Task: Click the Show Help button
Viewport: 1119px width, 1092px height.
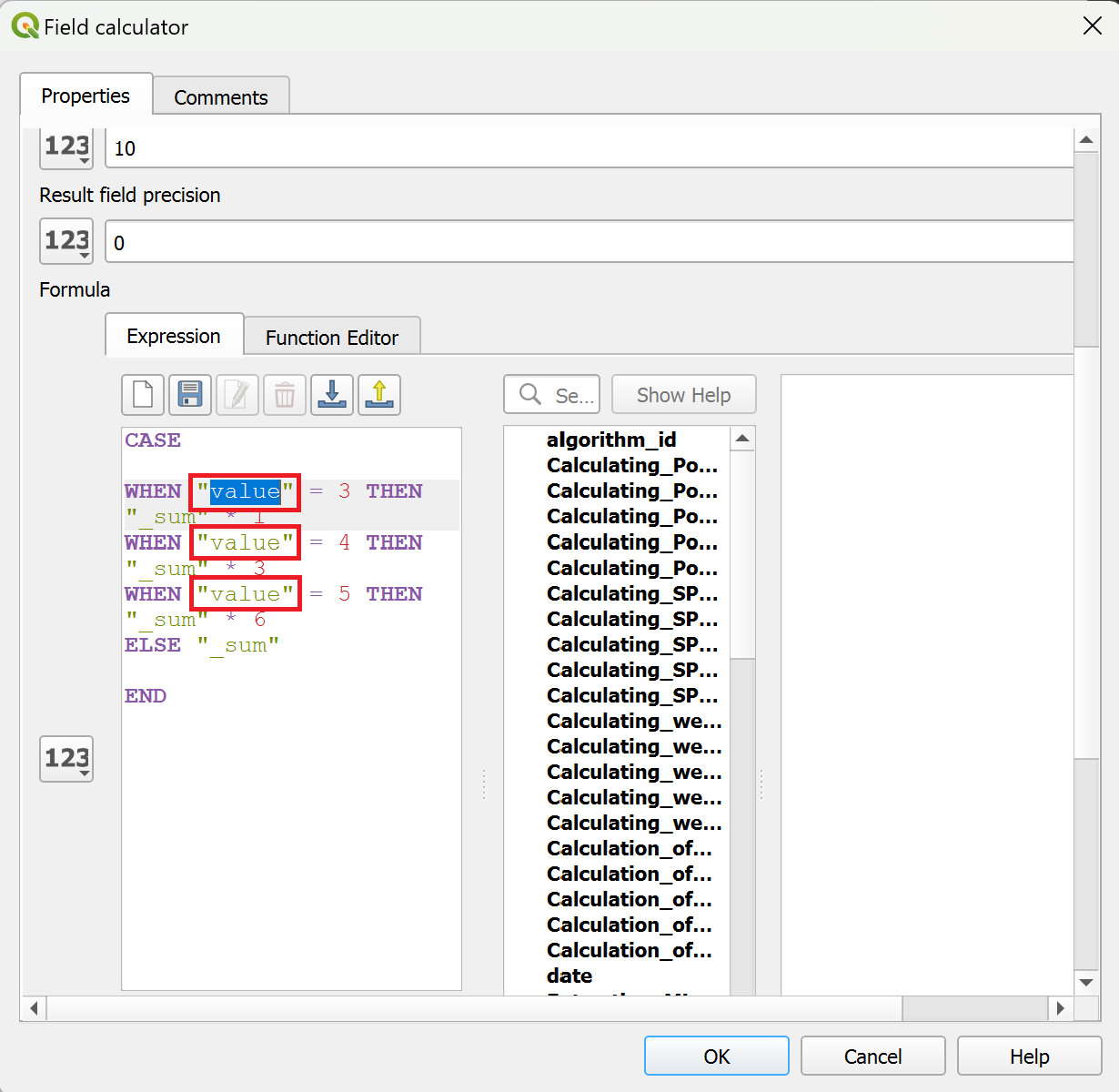Action: coord(683,394)
